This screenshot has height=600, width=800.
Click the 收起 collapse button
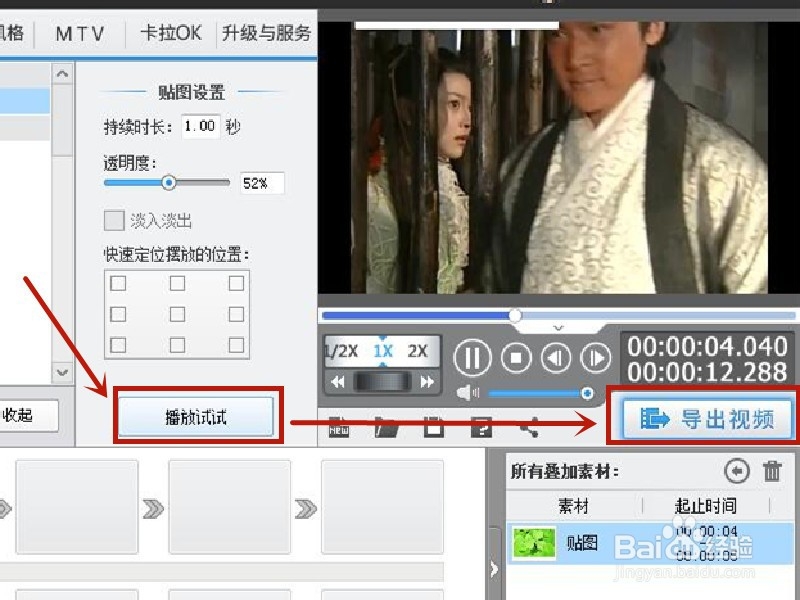pyautogui.click(x=29, y=415)
